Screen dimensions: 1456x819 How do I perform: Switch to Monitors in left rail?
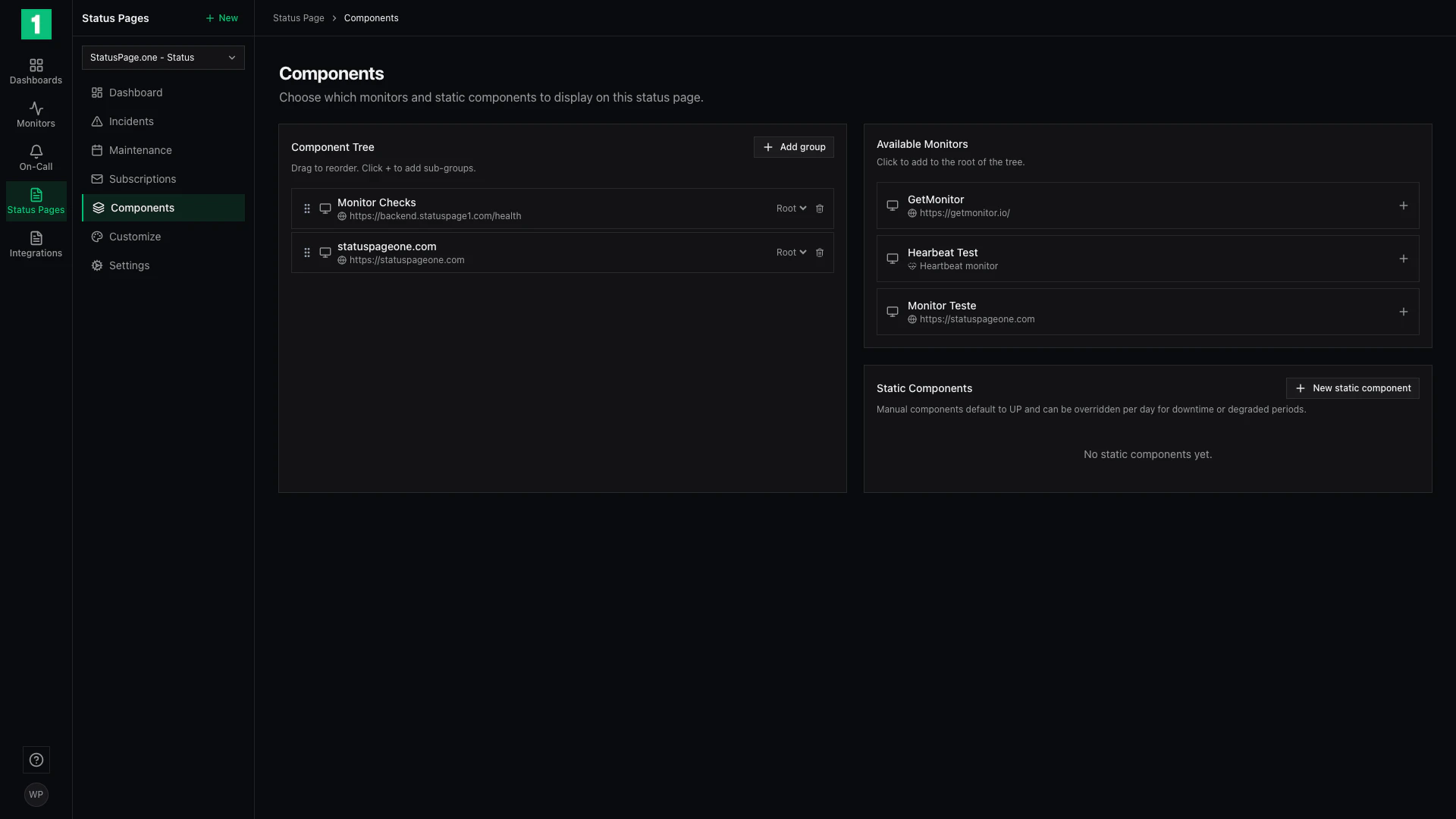tap(36, 115)
